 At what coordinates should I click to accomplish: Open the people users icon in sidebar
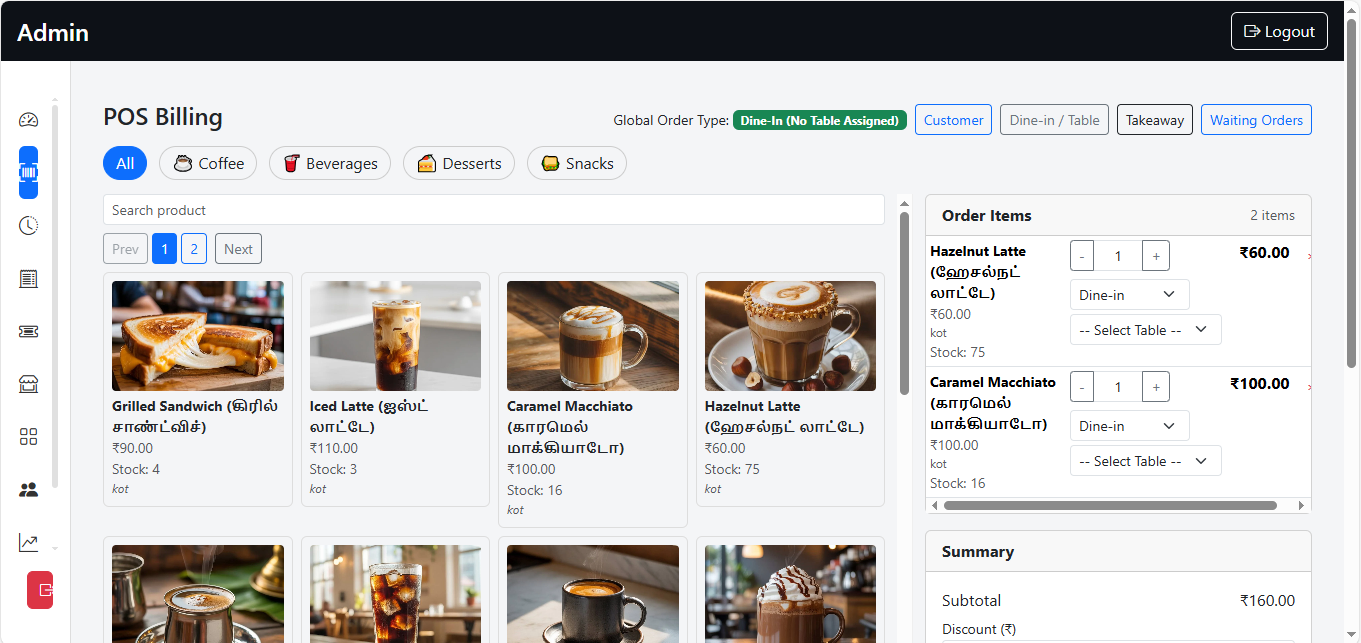28,490
